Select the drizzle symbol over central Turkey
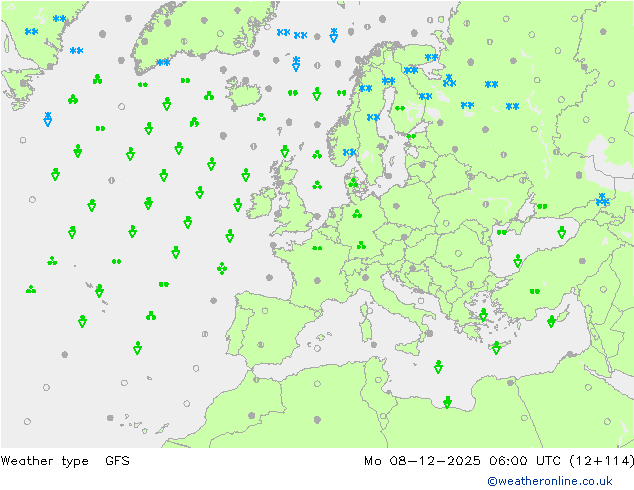 click(x=535, y=291)
